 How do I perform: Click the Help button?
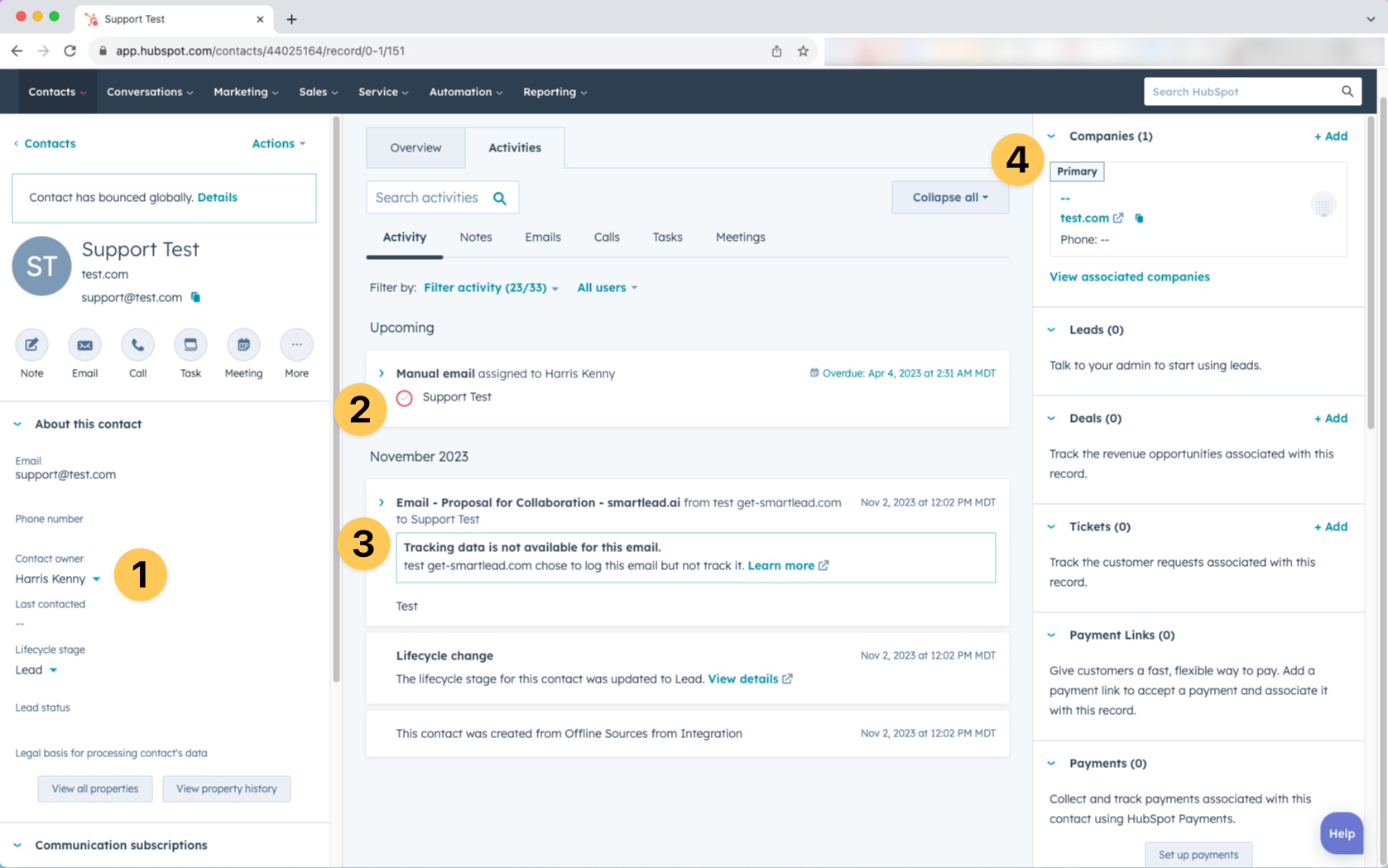pyautogui.click(x=1342, y=833)
